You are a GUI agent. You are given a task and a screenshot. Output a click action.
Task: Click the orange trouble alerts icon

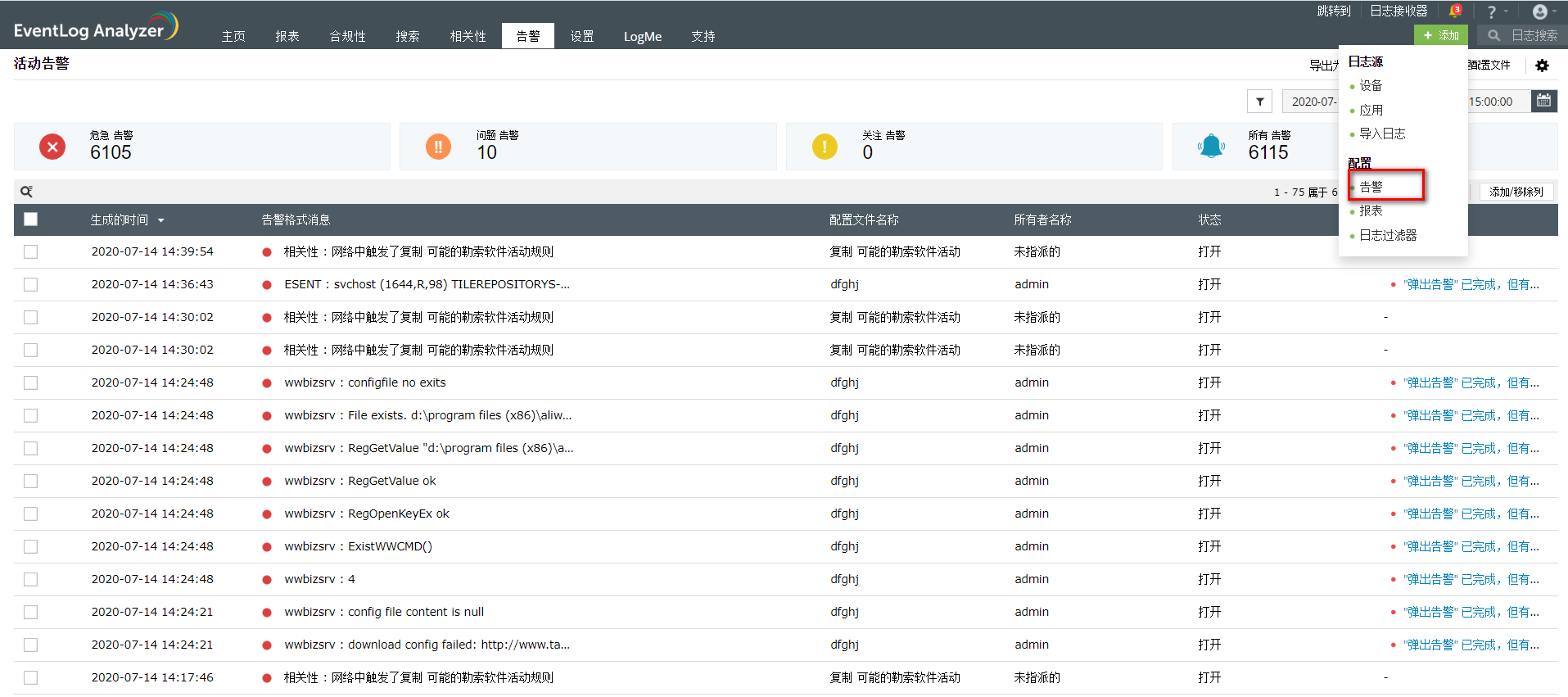[x=438, y=147]
